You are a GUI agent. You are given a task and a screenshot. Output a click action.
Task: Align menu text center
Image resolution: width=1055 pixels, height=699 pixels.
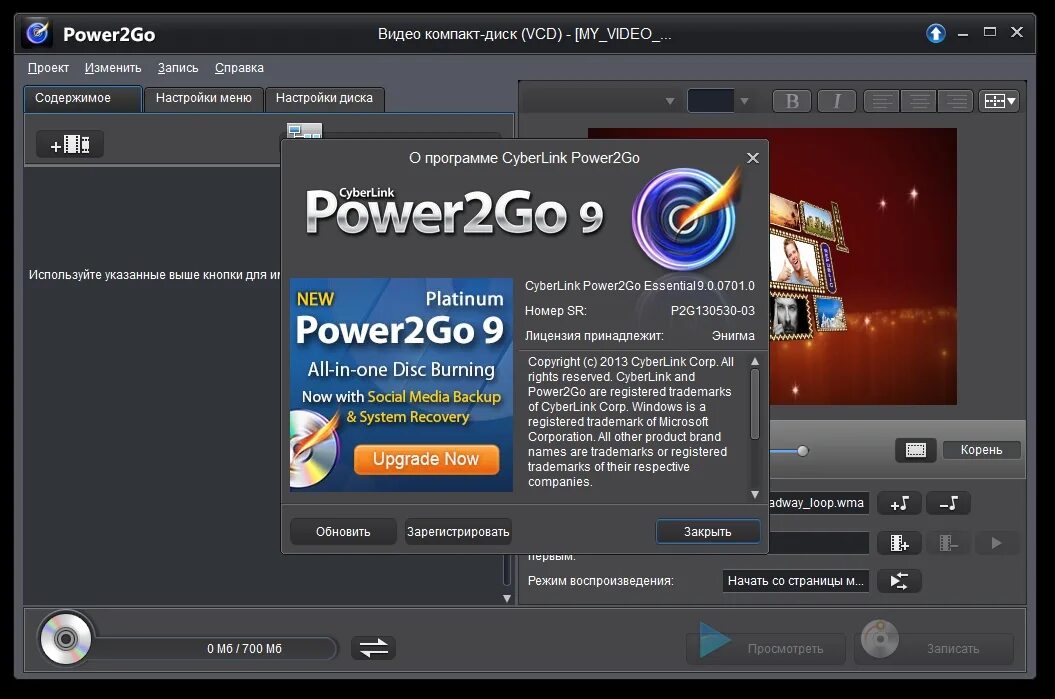click(918, 101)
